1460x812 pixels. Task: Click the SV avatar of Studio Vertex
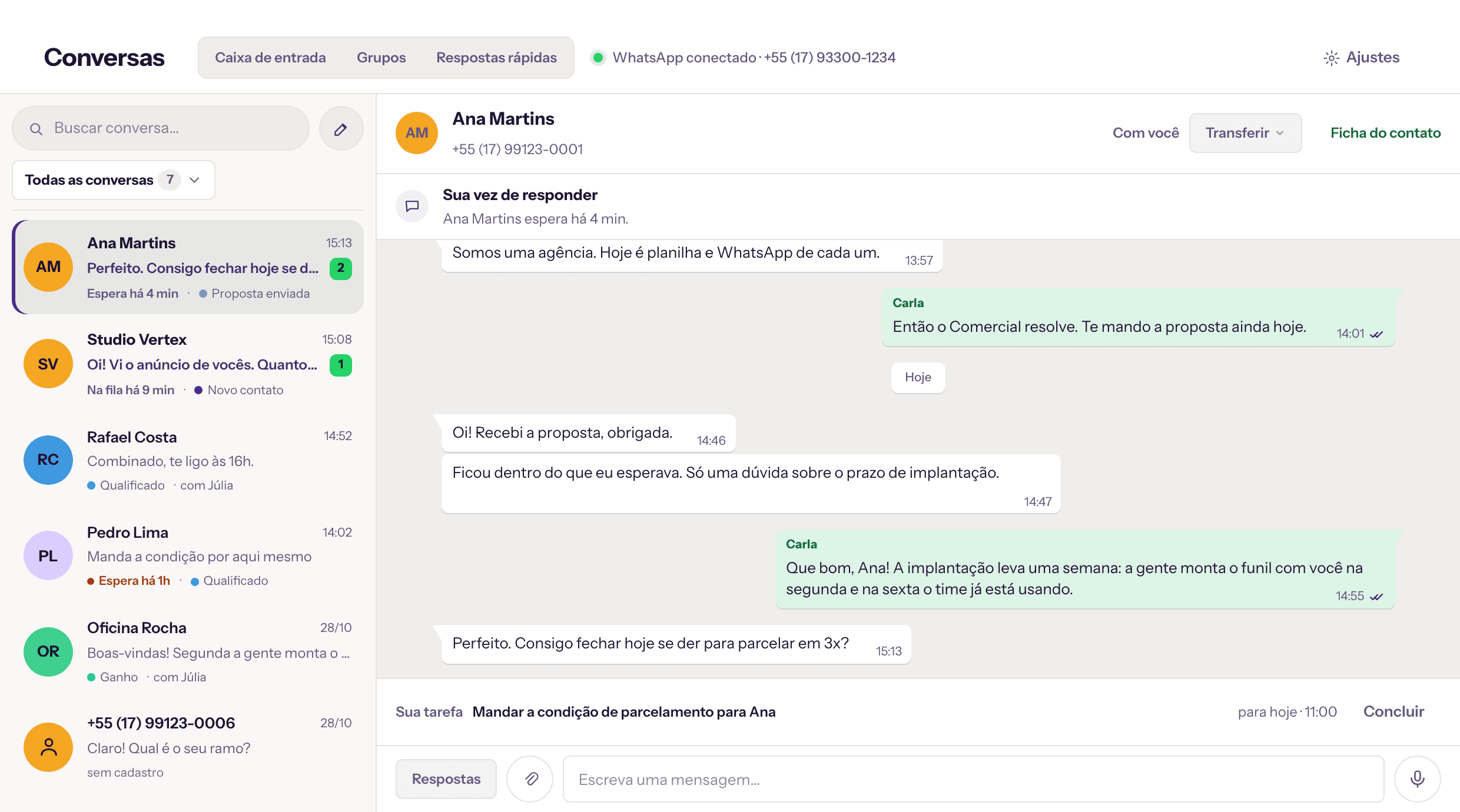coord(48,364)
